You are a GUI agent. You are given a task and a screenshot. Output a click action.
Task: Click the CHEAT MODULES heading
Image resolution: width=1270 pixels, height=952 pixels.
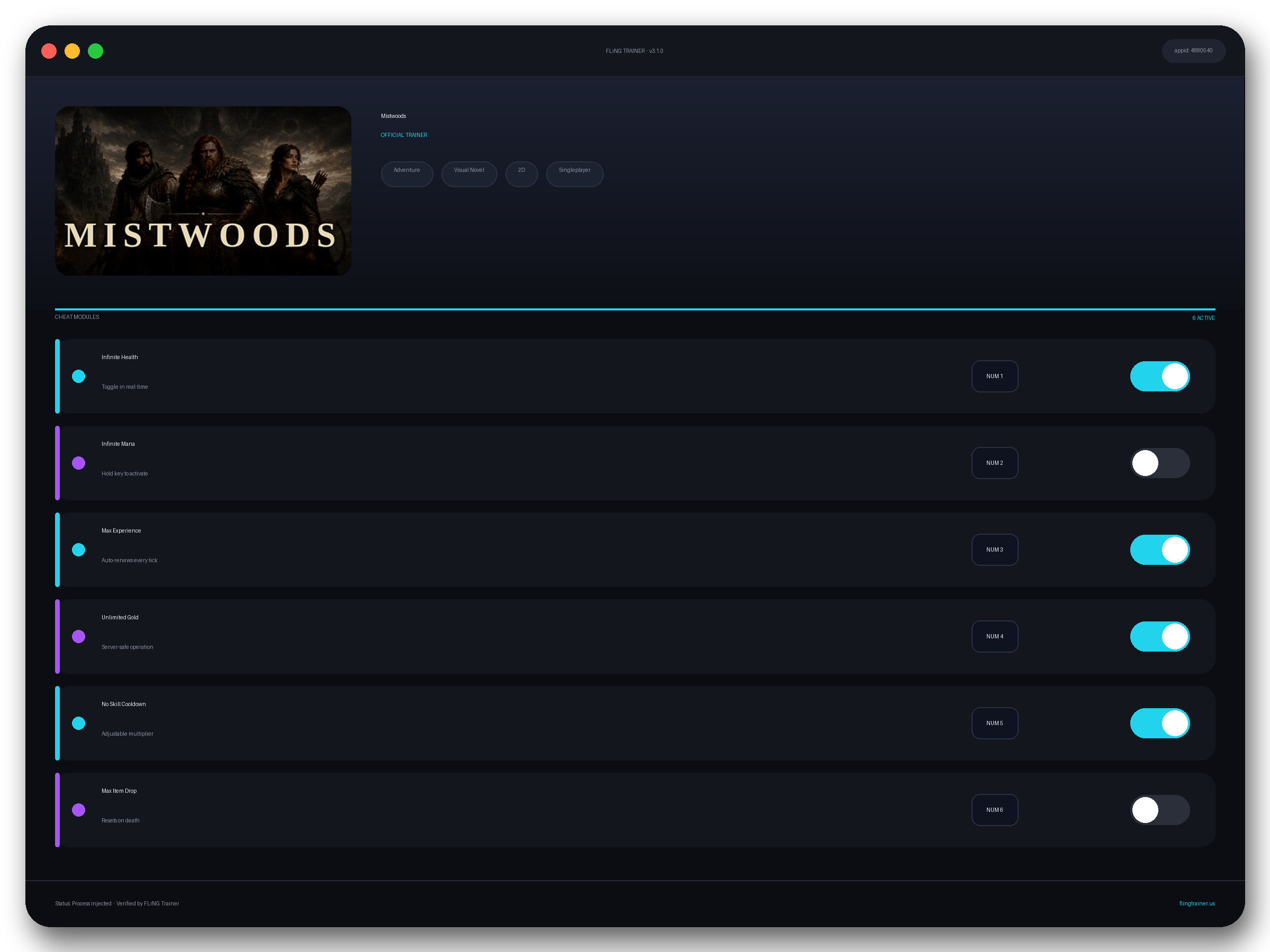77,317
